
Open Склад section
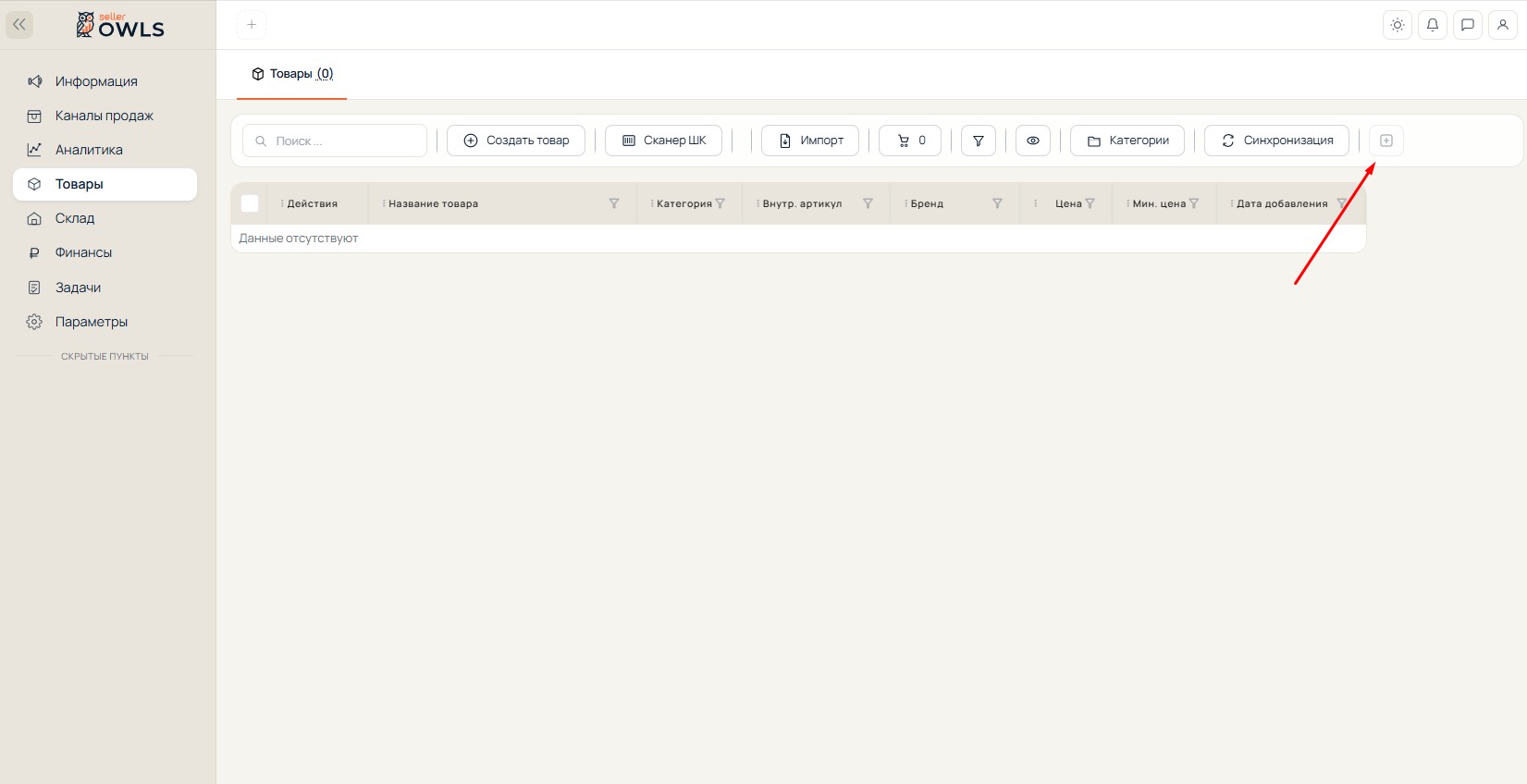105,218
